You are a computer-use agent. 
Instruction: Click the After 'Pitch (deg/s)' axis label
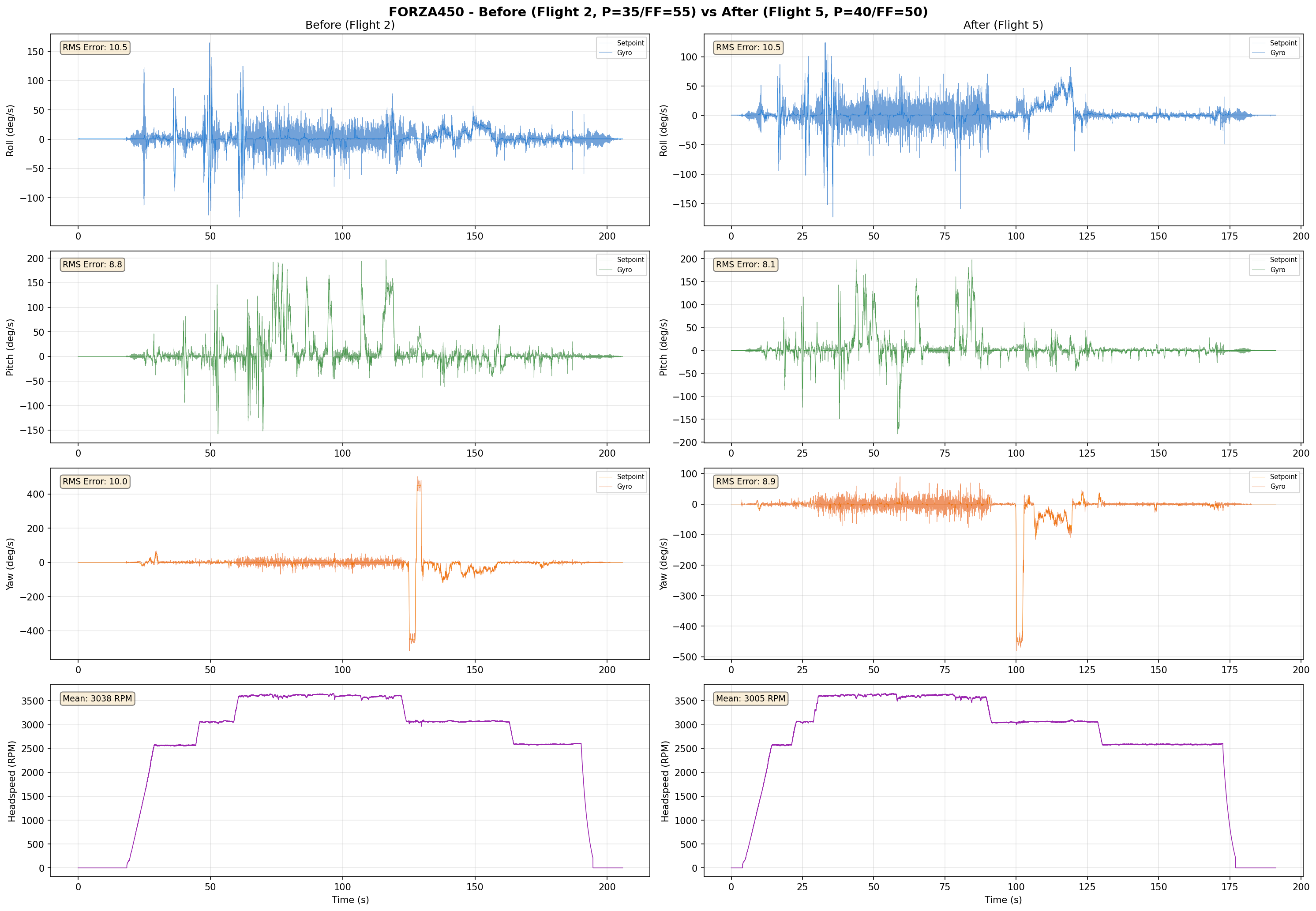pos(663,347)
